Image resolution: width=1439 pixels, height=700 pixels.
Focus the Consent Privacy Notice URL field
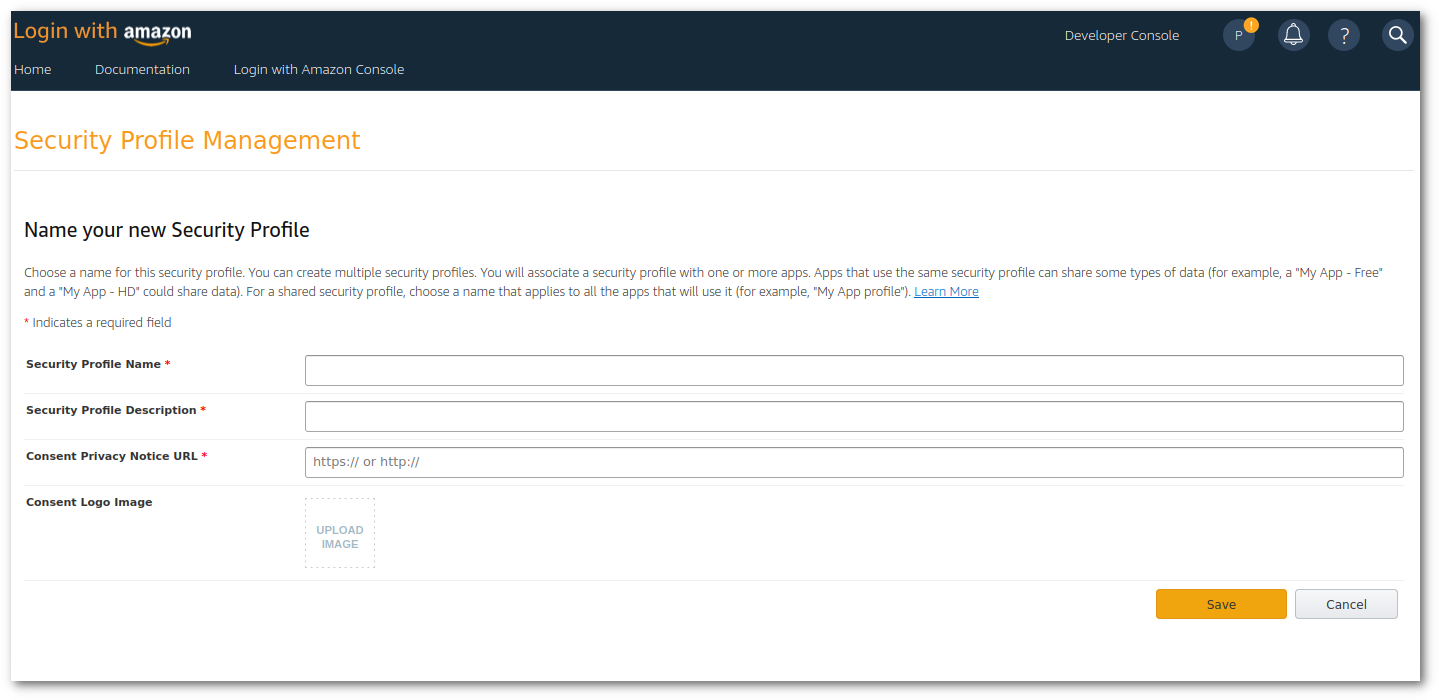[x=854, y=462]
